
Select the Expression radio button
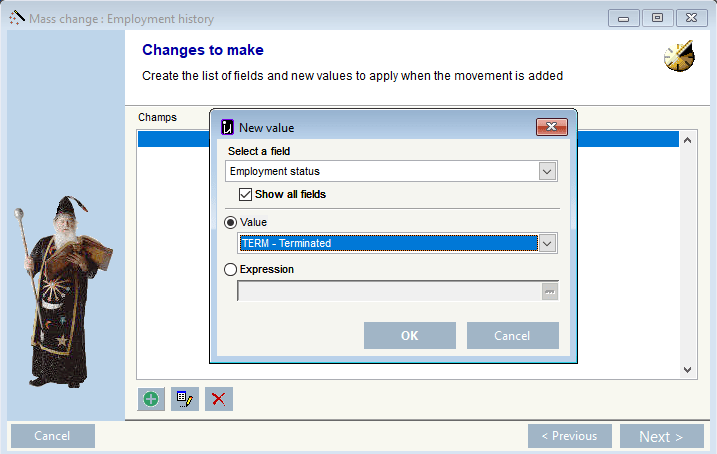(x=232, y=269)
